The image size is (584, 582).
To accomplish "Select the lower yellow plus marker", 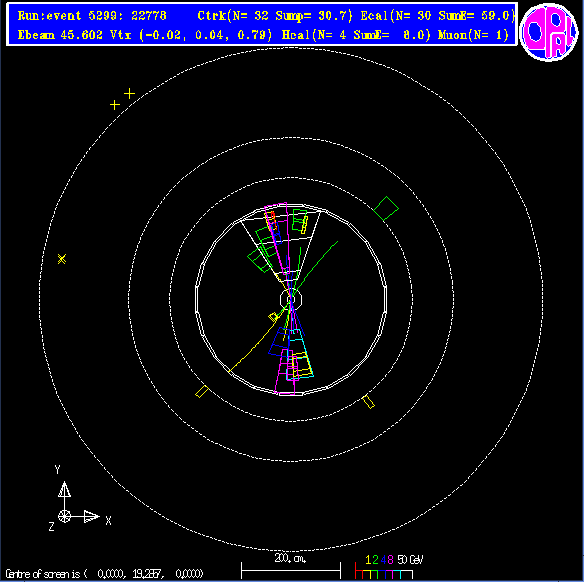I will click(115, 105).
